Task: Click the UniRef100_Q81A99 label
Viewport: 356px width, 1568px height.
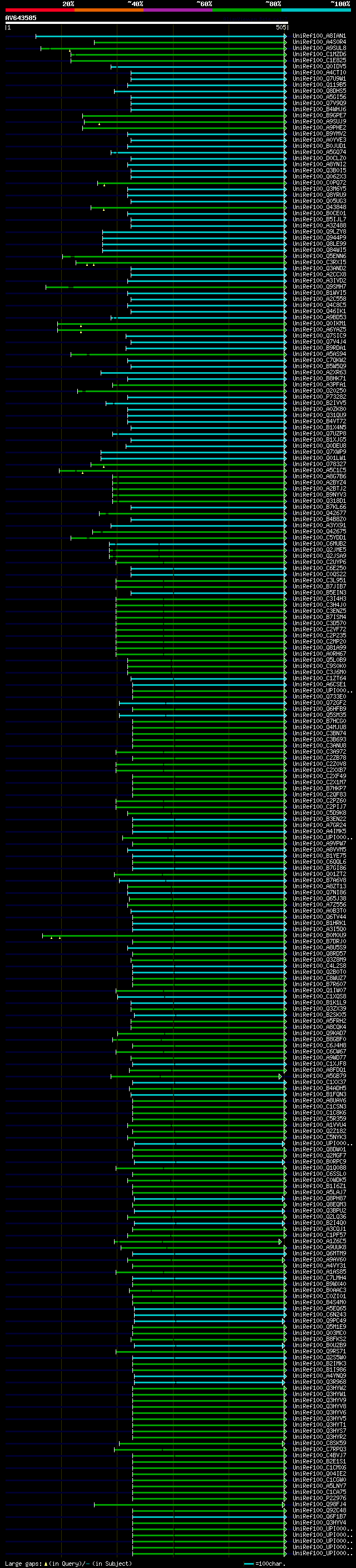Action: 319,647
